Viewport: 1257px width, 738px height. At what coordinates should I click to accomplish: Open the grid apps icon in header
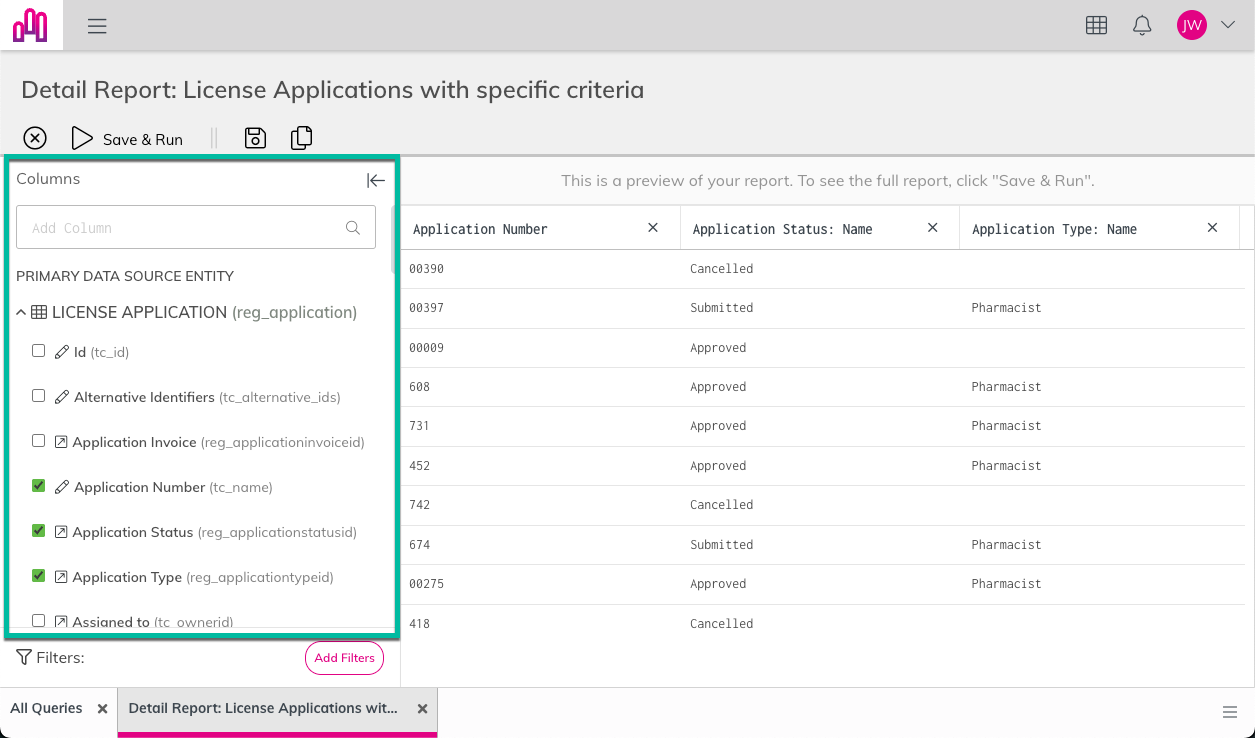(x=1096, y=26)
